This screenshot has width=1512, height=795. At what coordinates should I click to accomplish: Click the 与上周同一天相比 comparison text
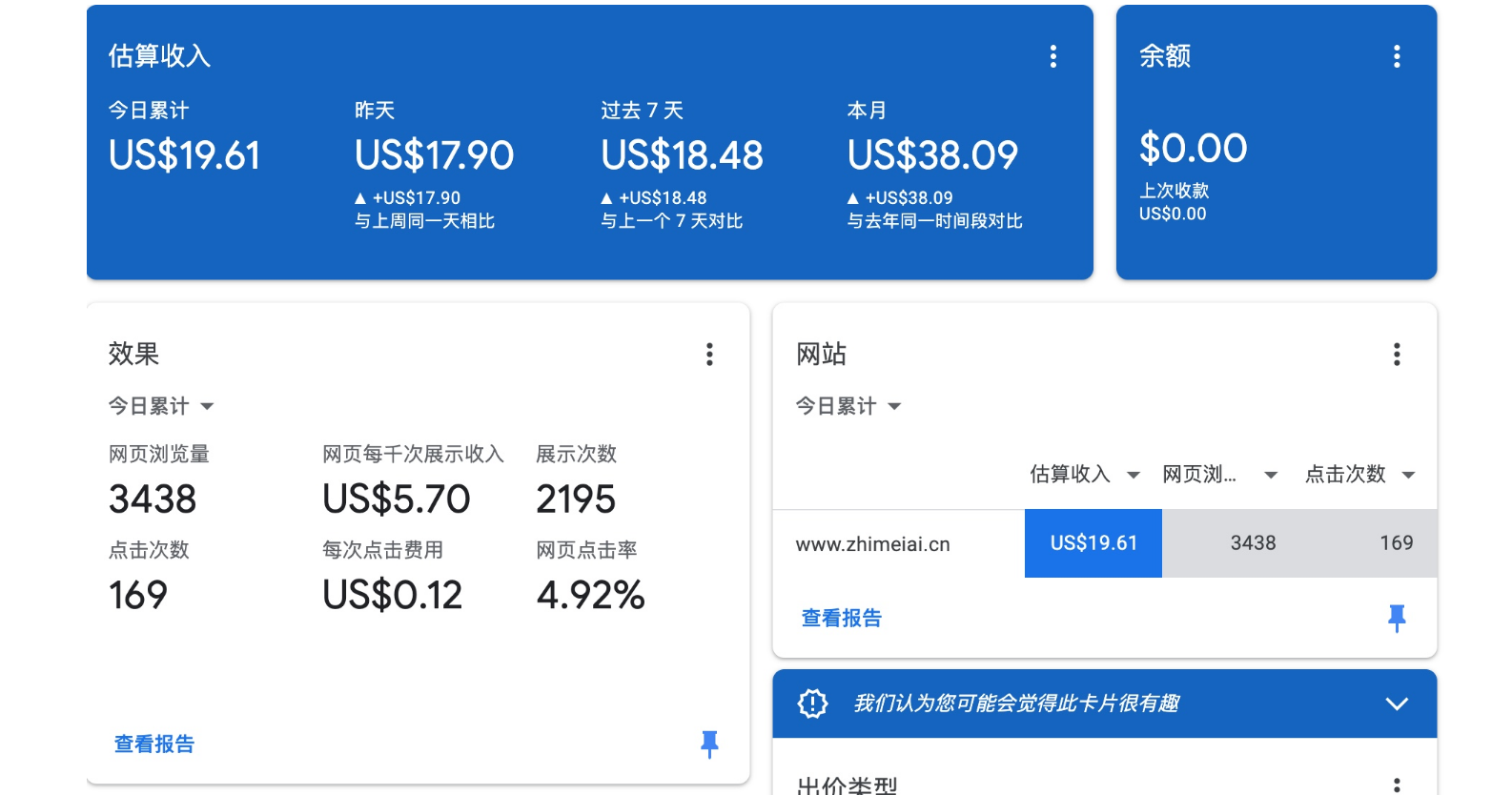pos(424,221)
